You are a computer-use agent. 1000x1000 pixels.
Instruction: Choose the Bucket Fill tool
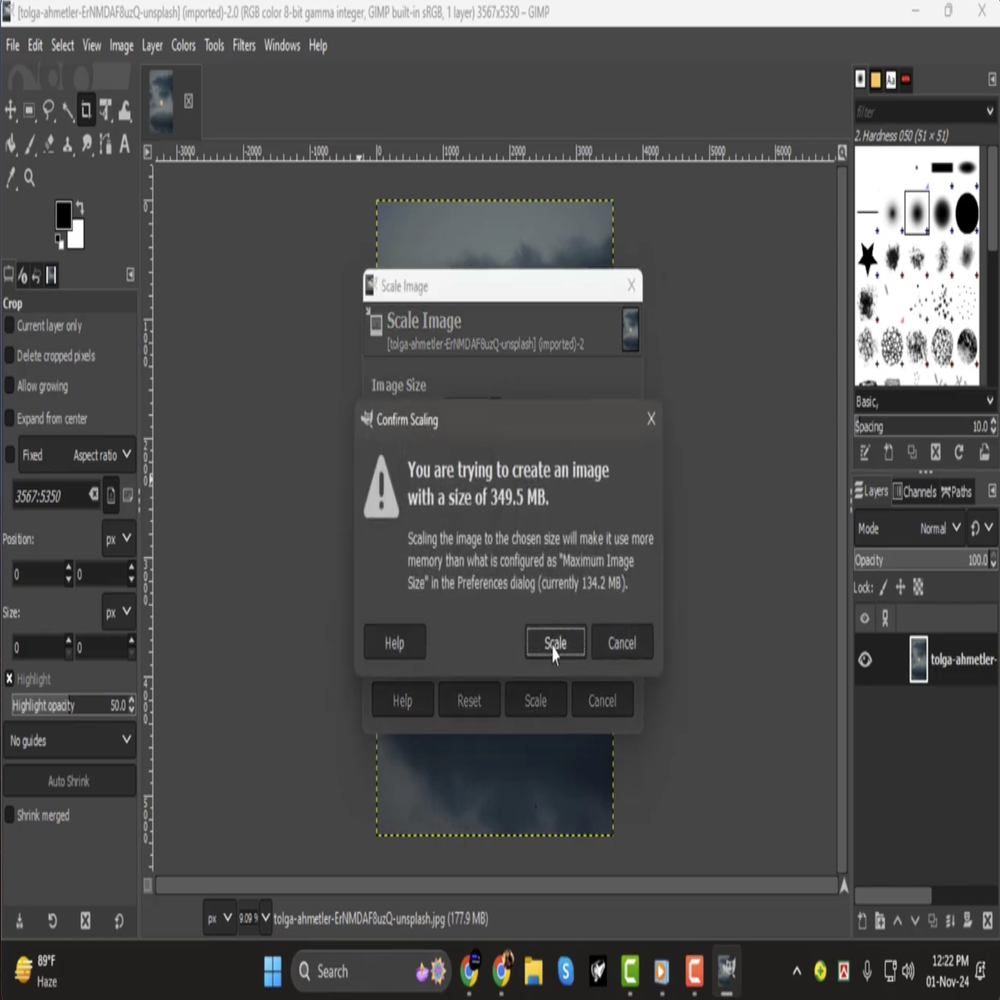[x=11, y=144]
